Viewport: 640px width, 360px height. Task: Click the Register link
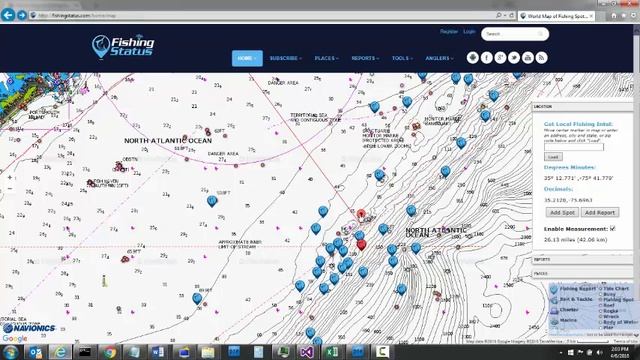click(449, 31)
